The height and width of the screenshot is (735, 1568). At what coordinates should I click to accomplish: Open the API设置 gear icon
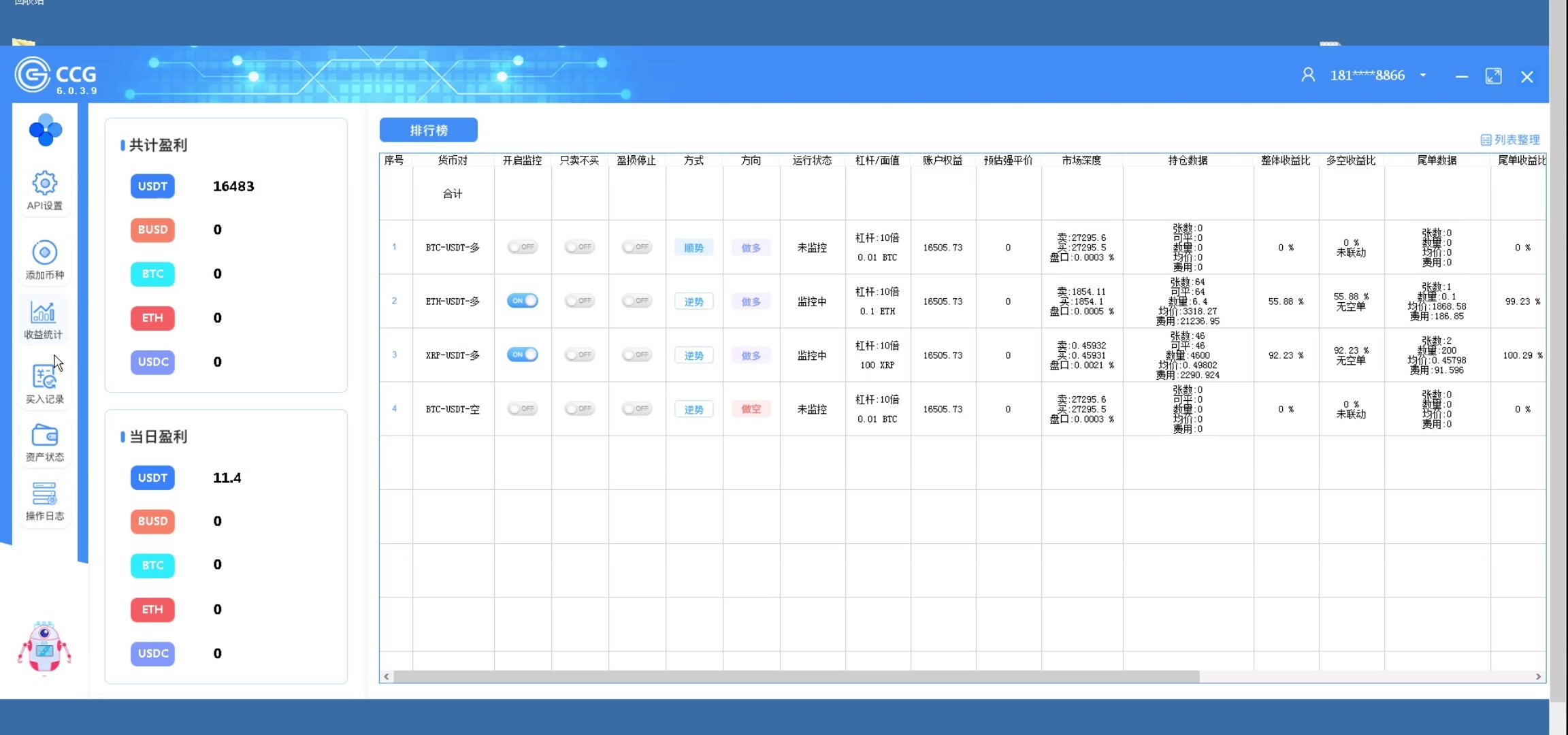click(44, 184)
